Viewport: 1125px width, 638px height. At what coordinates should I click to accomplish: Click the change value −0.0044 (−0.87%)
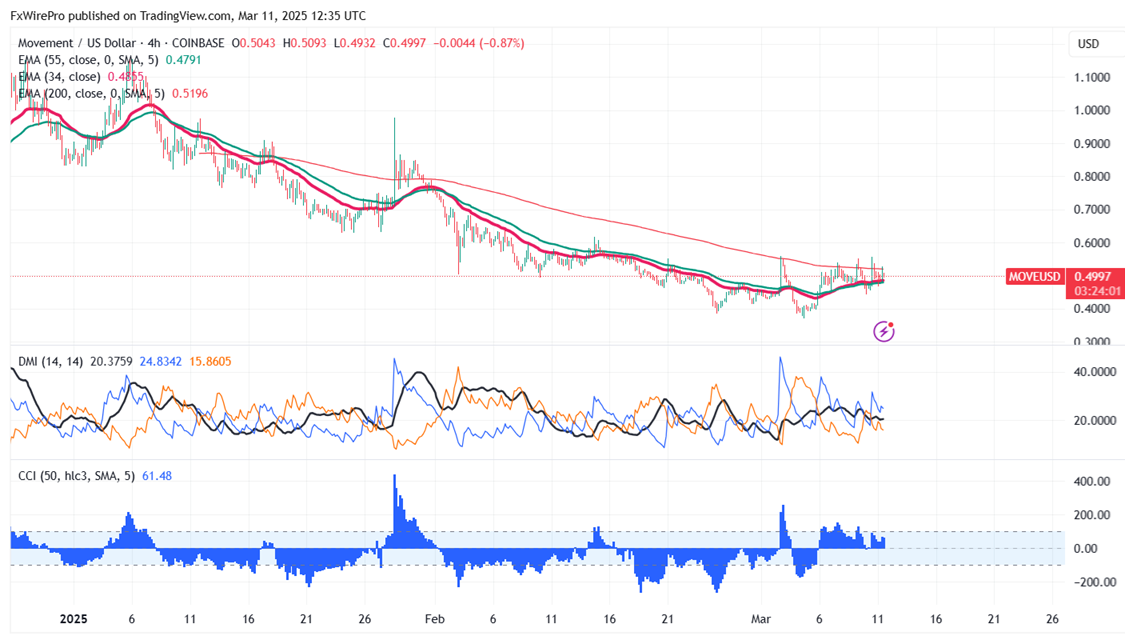(479, 43)
